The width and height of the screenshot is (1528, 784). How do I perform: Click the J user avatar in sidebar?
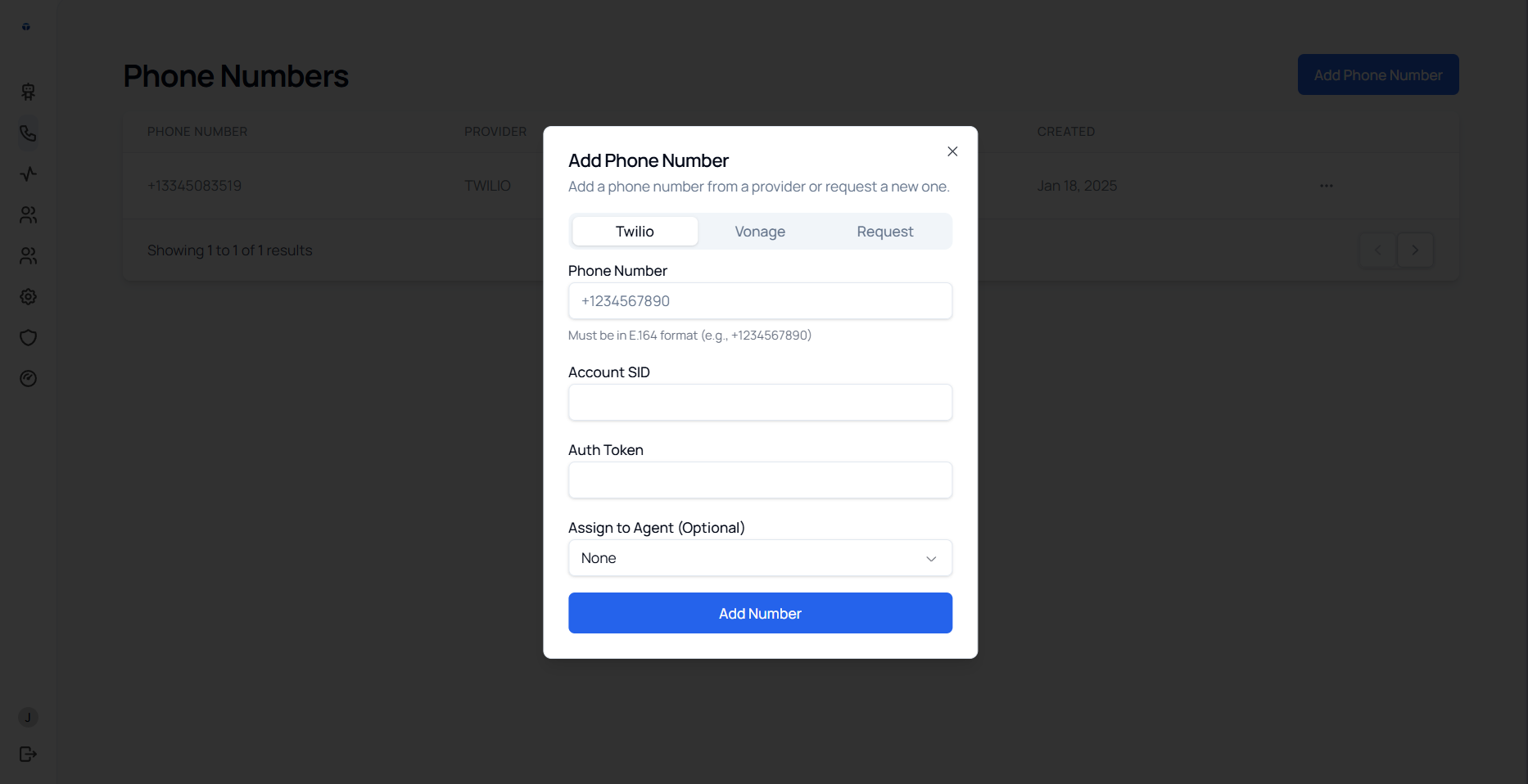[x=28, y=718]
